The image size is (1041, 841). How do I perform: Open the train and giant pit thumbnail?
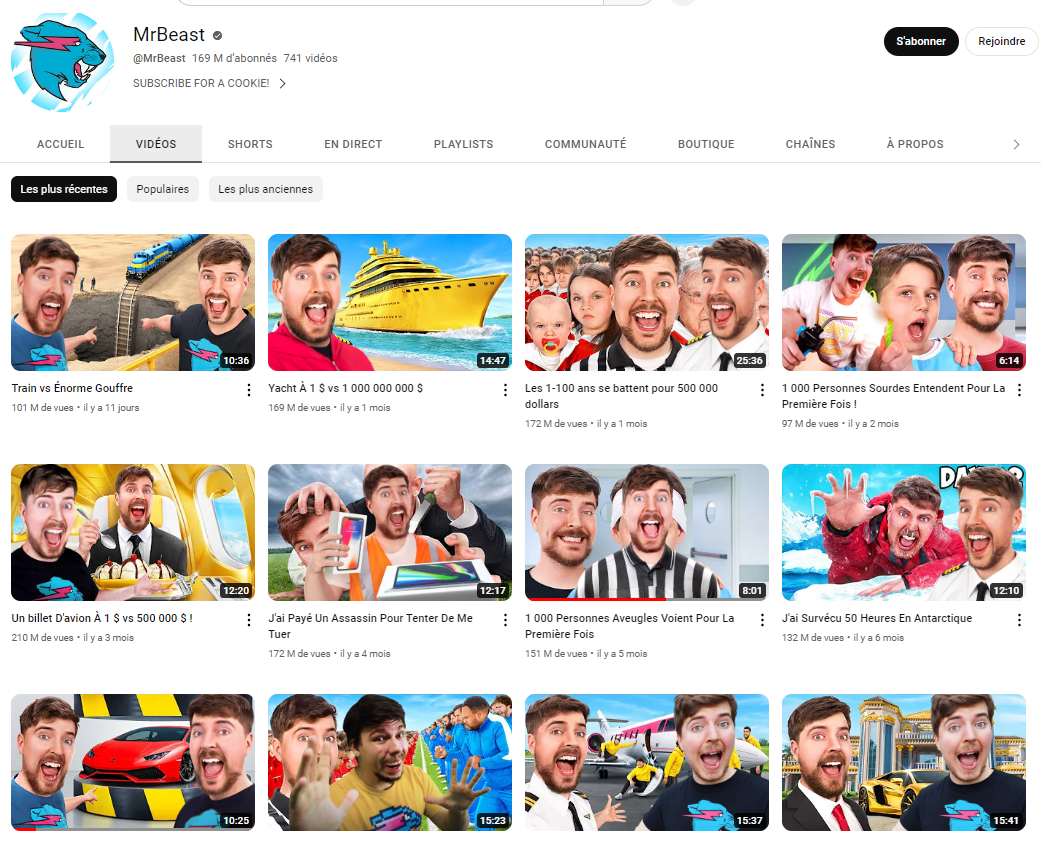coord(133,303)
